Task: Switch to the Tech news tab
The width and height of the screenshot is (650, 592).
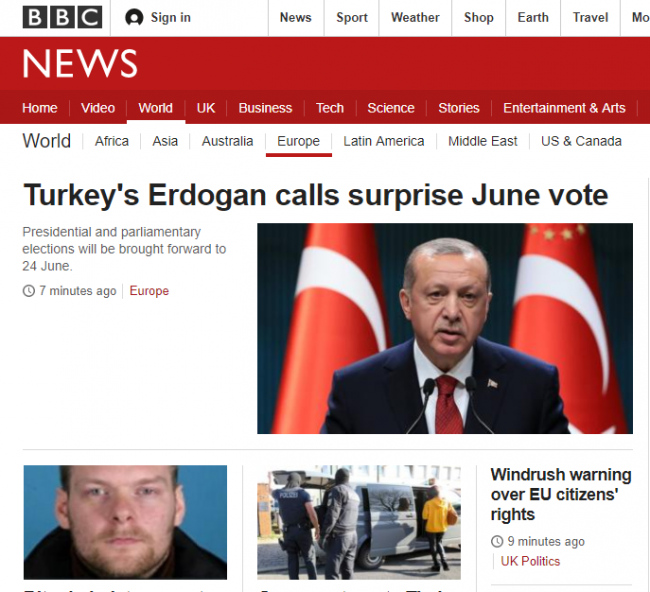Action: [330, 108]
